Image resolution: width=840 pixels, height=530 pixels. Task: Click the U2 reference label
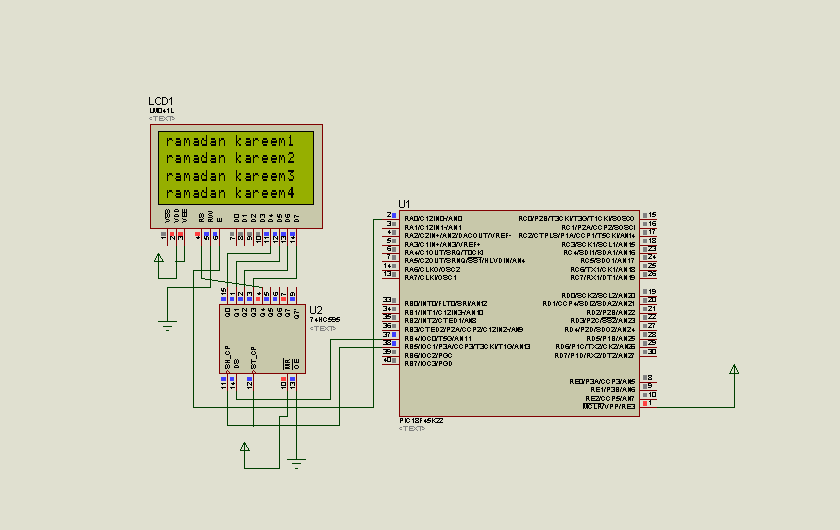point(316,310)
